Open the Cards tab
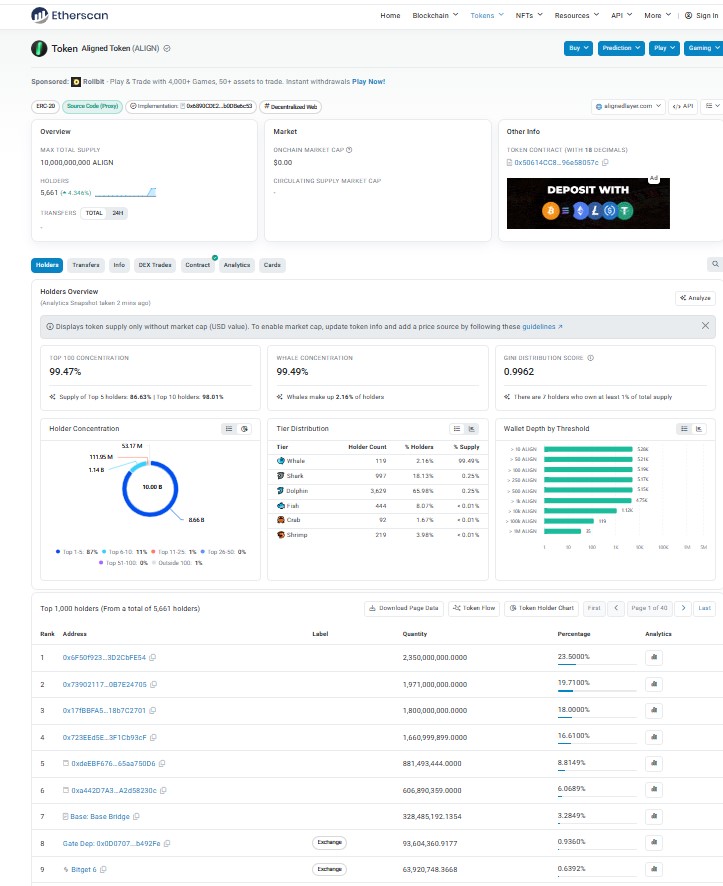Image resolution: width=723 pixels, height=886 pixels. coord(272,265)
